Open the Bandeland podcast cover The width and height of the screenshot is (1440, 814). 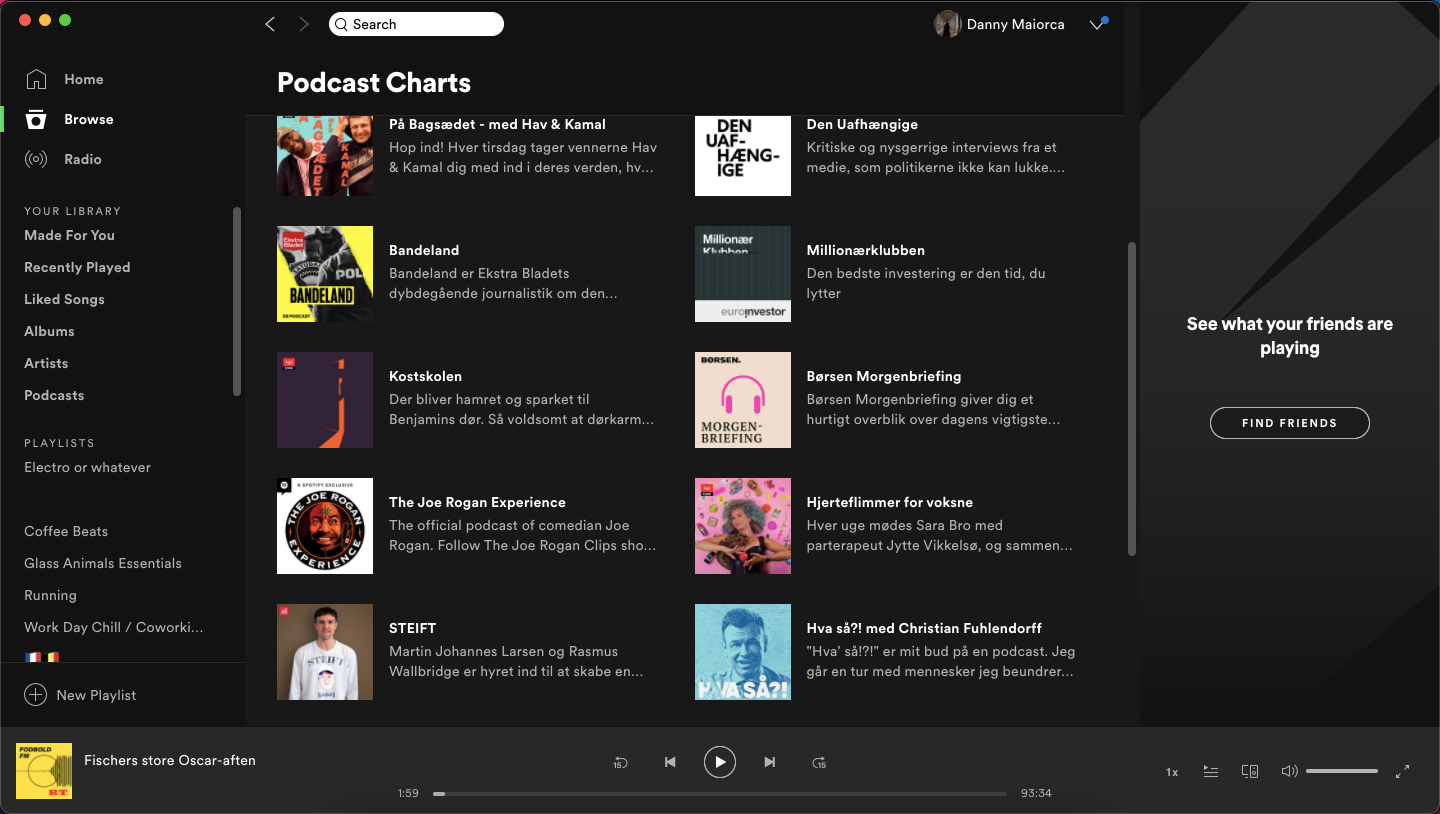click(325, 274)
